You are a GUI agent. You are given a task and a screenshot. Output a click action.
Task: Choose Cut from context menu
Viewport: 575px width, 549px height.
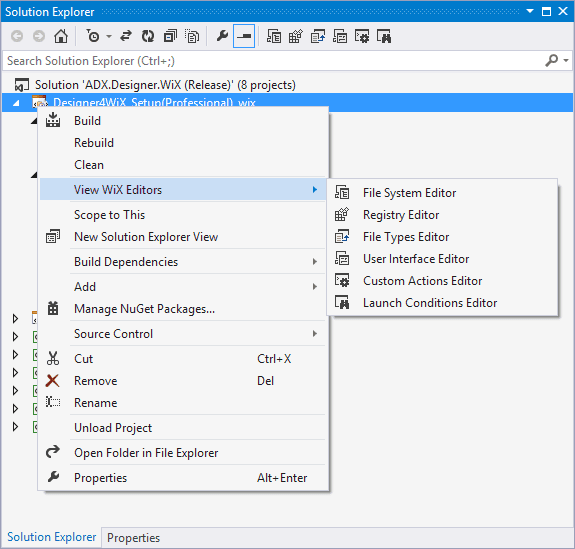[x=183, y=359]
